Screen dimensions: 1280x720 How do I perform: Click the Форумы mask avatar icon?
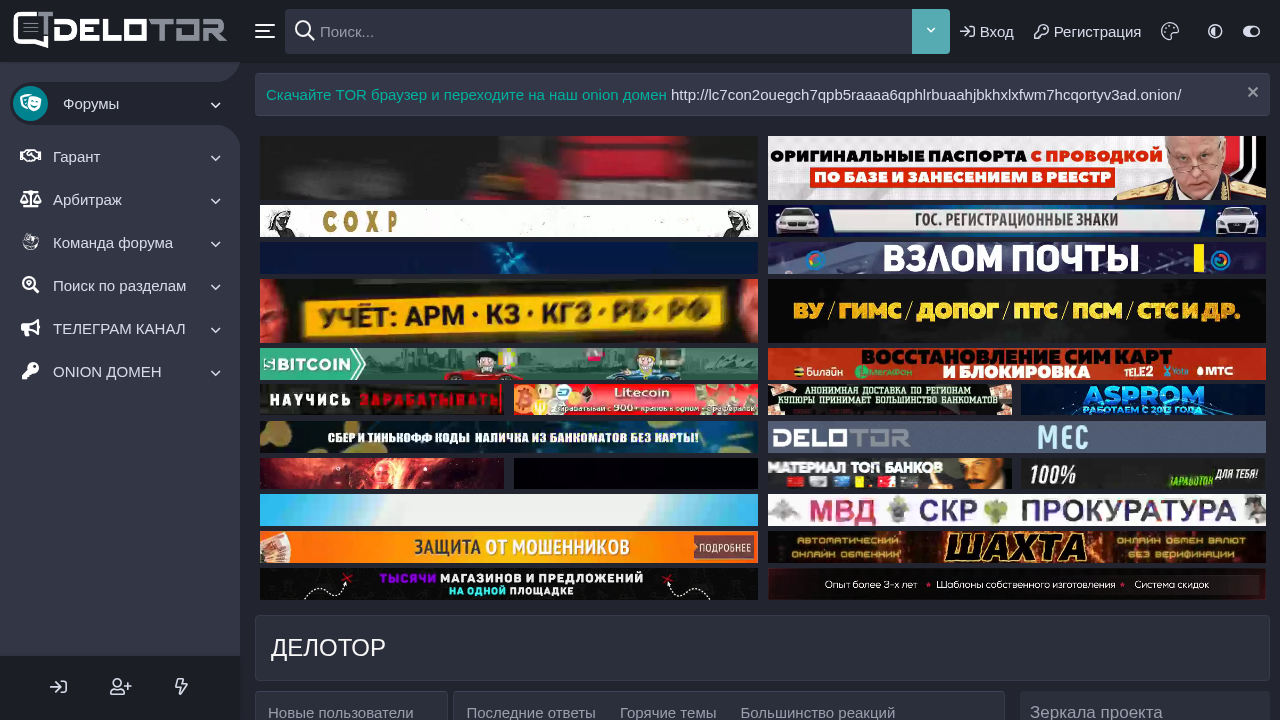click(x=30, y=103)
